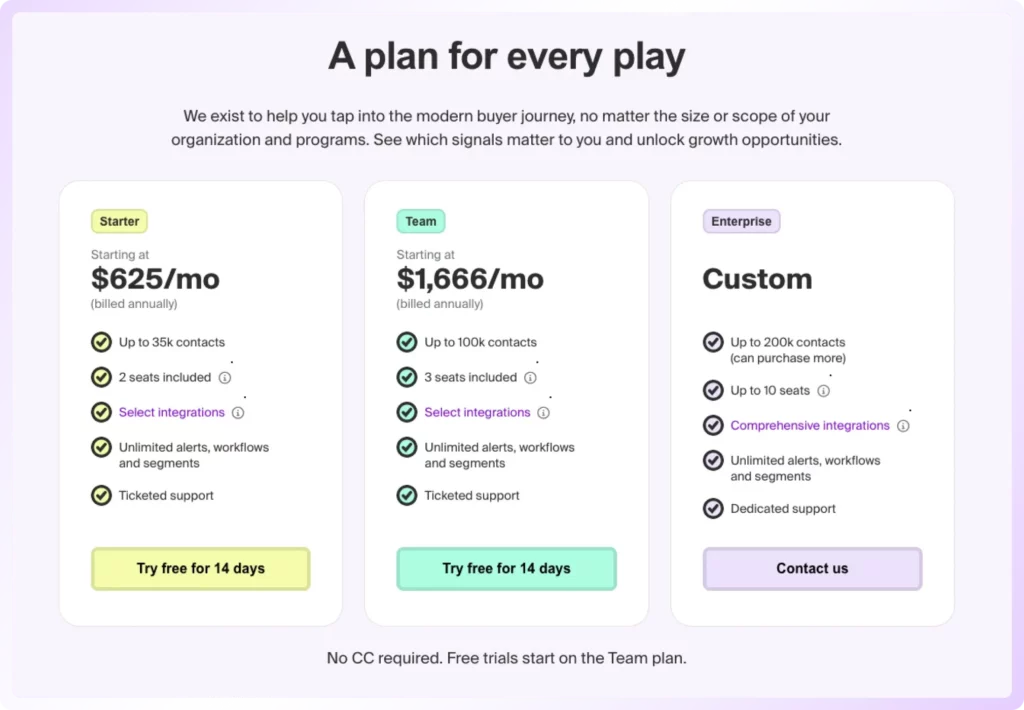Viewport: 1024px width, 710px height.
Task: Select the yellow Starter plan badge
Action: (x=120, y=221)
